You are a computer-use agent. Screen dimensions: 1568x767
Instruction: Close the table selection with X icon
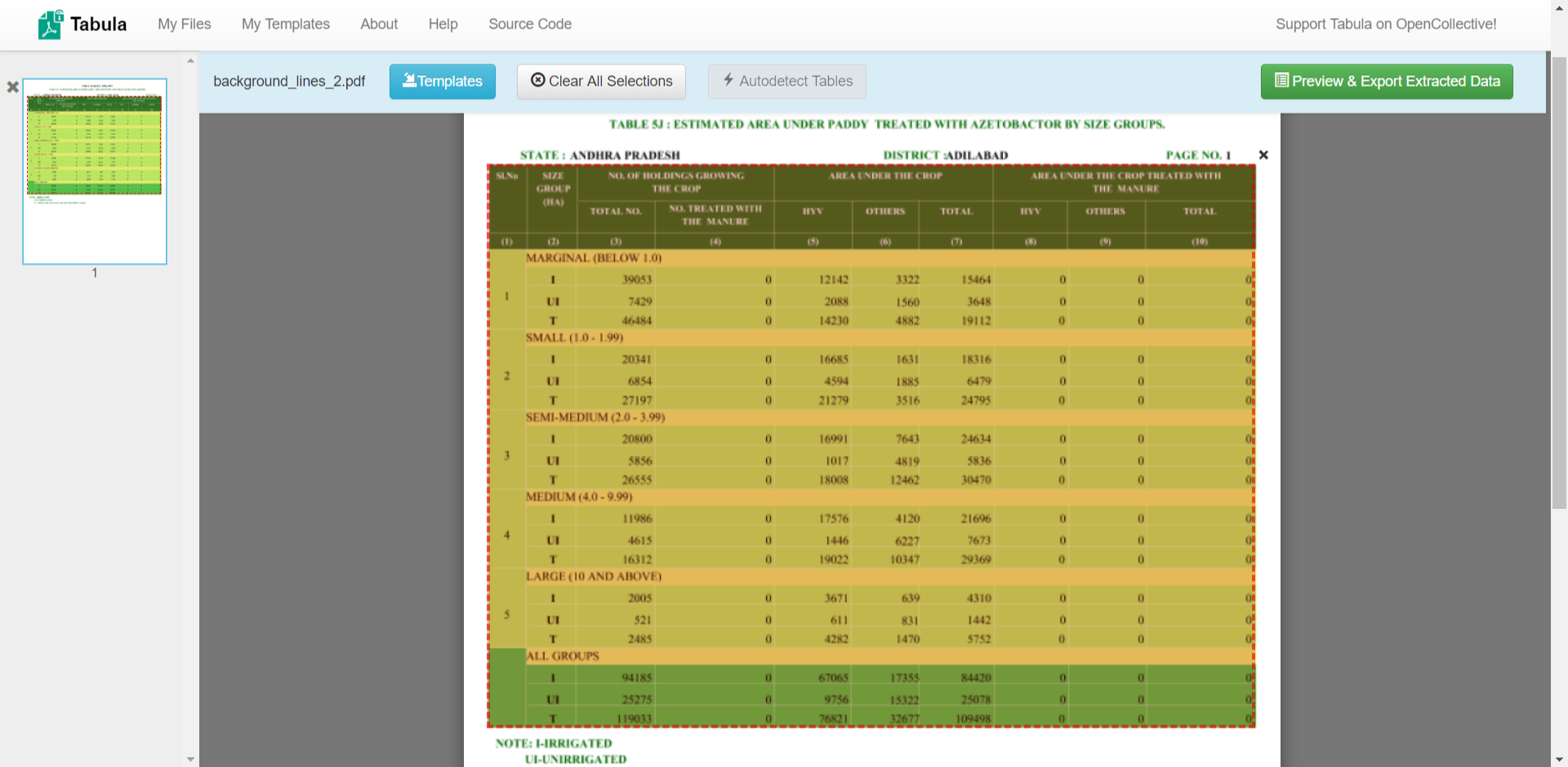pos(1263,155)
